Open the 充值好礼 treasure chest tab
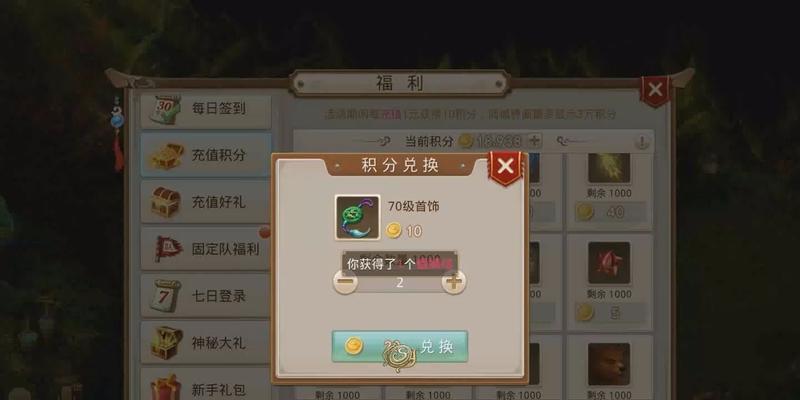Viewport: 800px width, 400px height. coord(206,202)
